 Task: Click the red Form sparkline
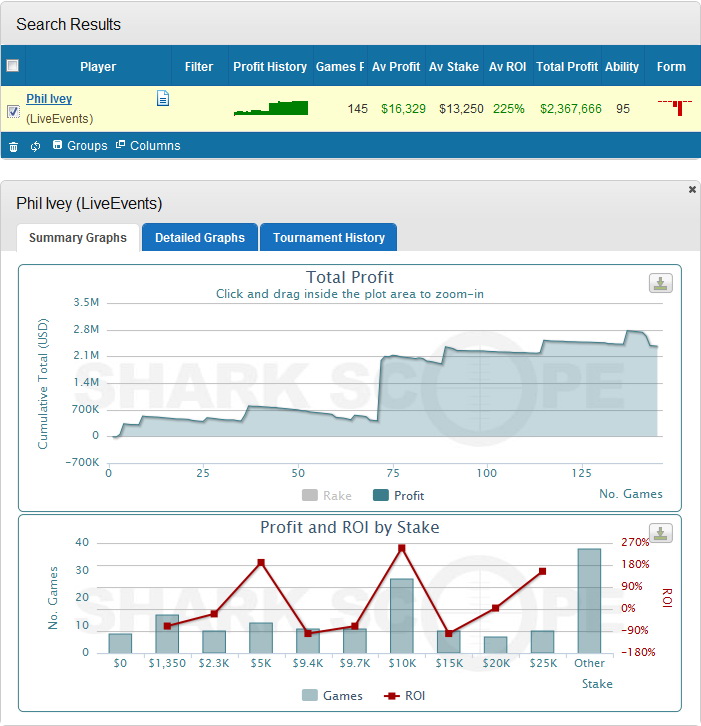pos(675,108)
